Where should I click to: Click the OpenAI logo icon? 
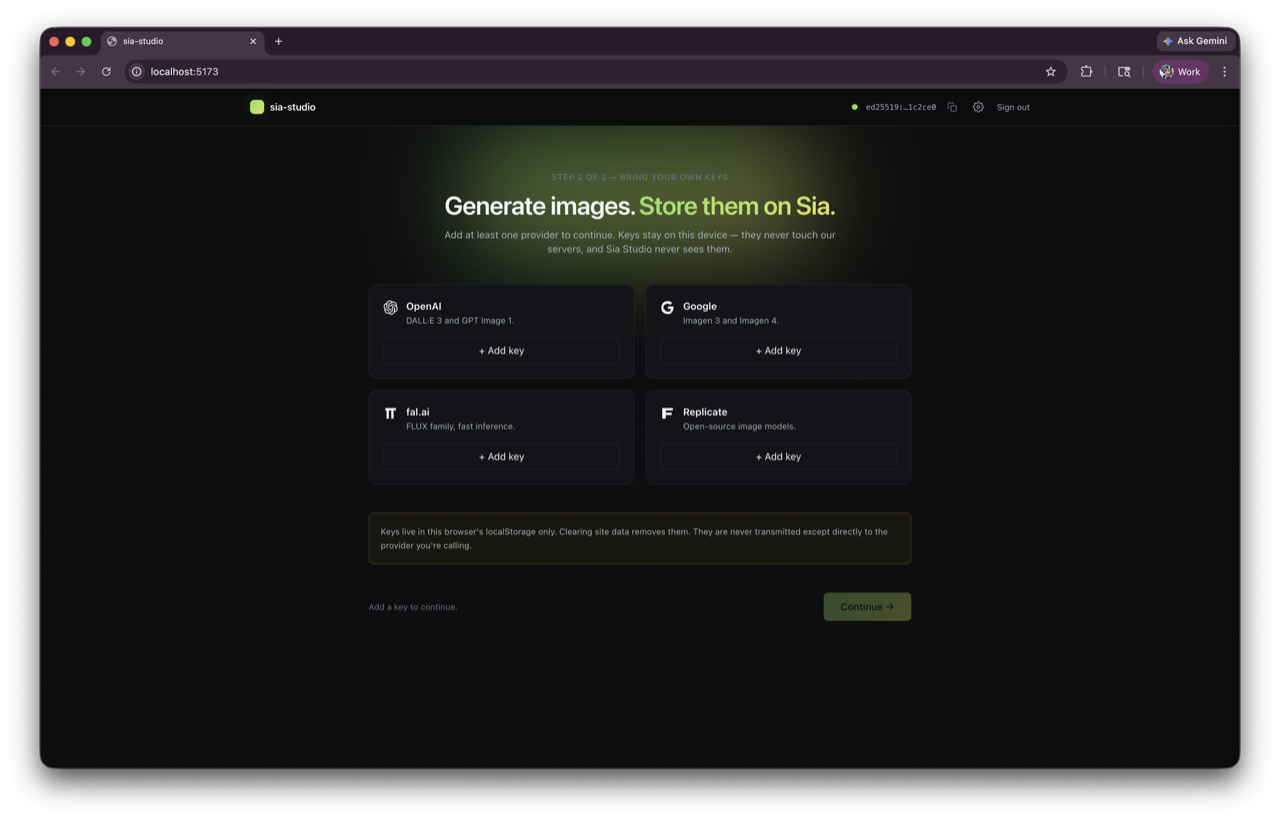390,308
